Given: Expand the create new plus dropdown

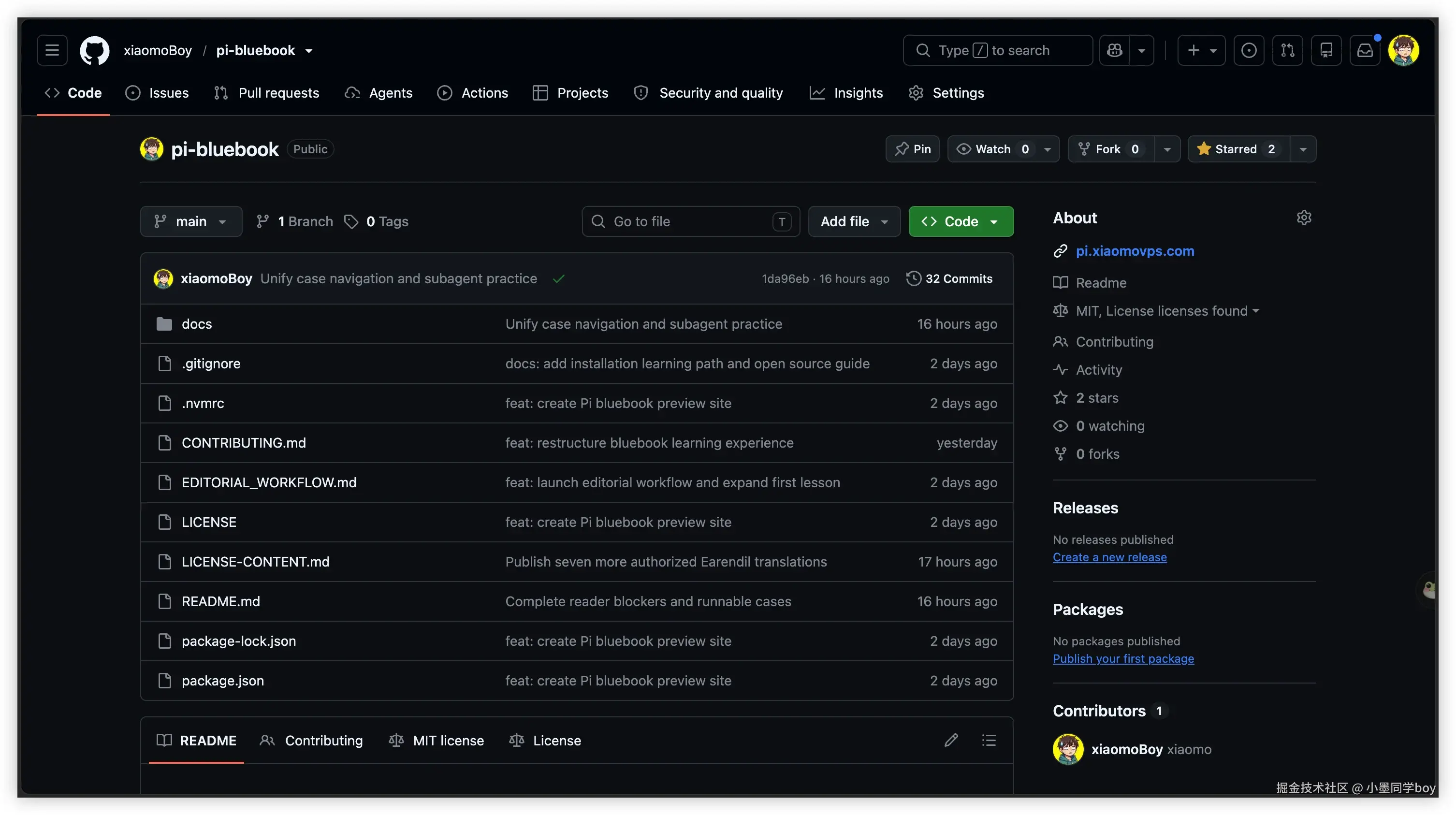Looking at the screenshot, I should coord(1201,50).
